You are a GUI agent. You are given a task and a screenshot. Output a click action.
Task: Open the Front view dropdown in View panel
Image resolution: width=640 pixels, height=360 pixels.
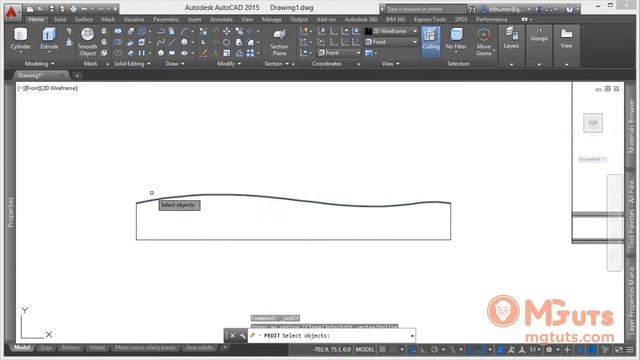(391, 42)
